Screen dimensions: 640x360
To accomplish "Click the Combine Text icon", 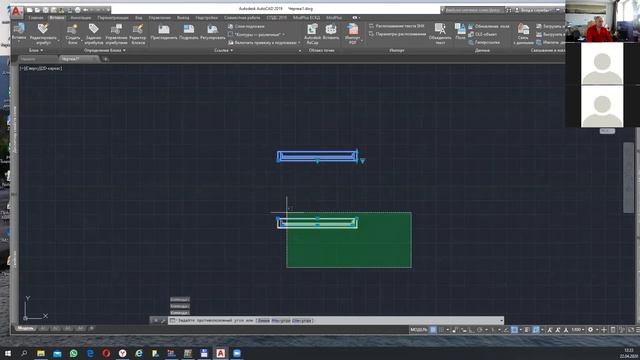I will 440,33.
